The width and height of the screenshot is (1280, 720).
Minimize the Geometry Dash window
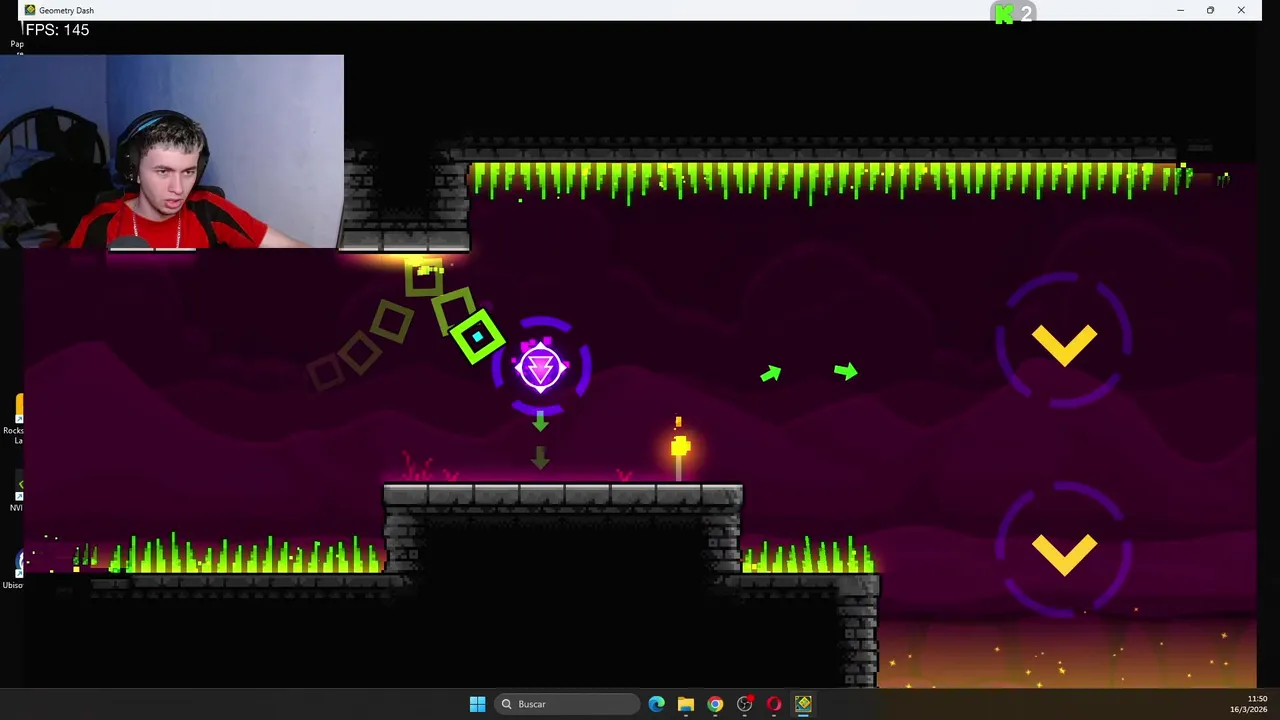[1180, 10]
